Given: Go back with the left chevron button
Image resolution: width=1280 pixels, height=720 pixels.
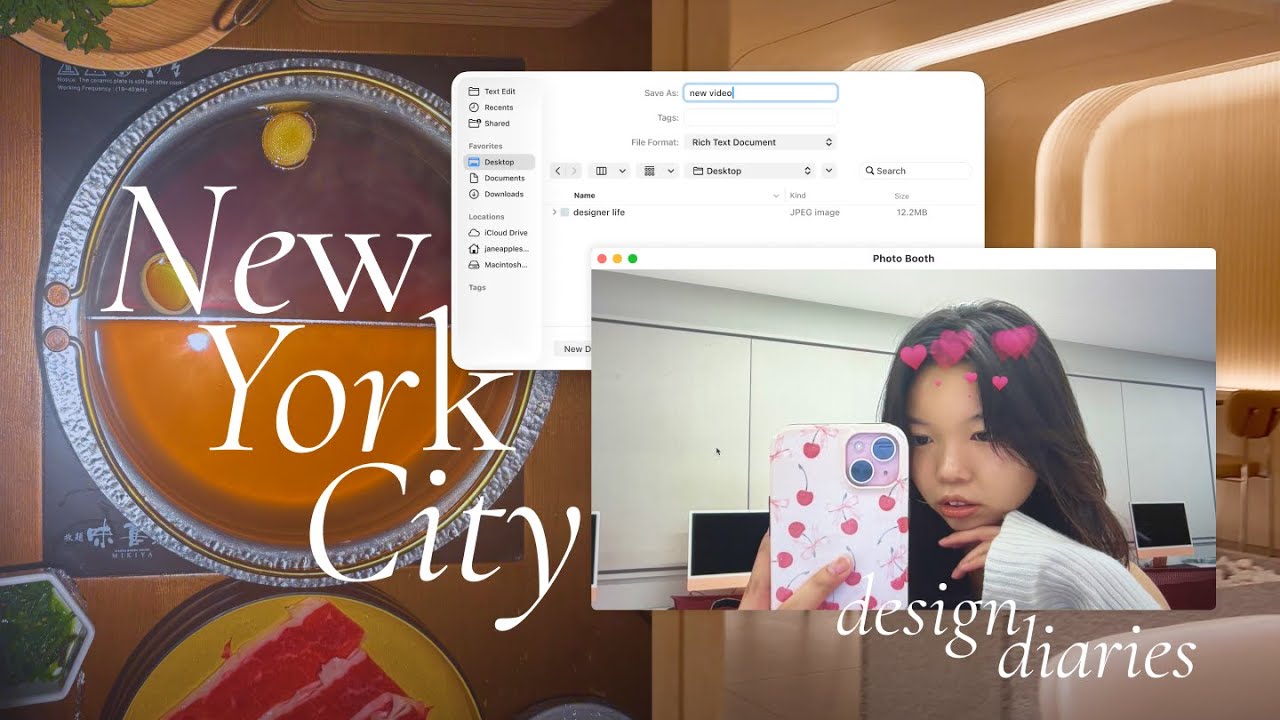Looking at the screenshot, I should [x=558, y=171].
